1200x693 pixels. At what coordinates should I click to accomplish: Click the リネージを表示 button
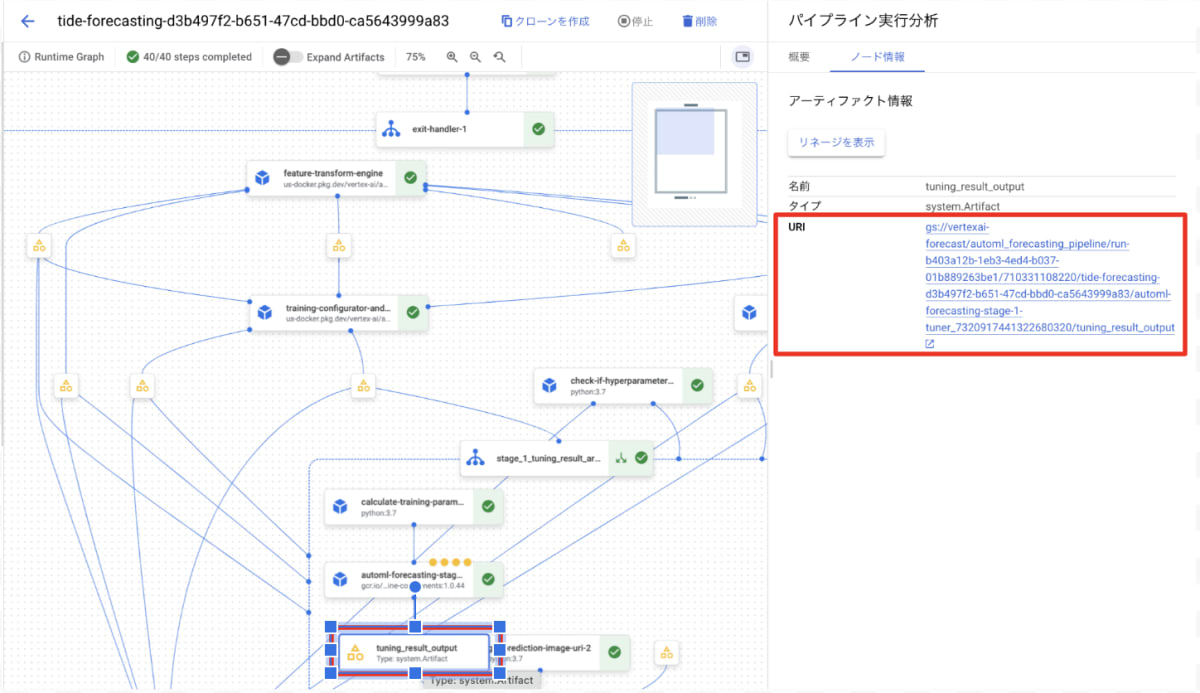[x=836, y=143]
